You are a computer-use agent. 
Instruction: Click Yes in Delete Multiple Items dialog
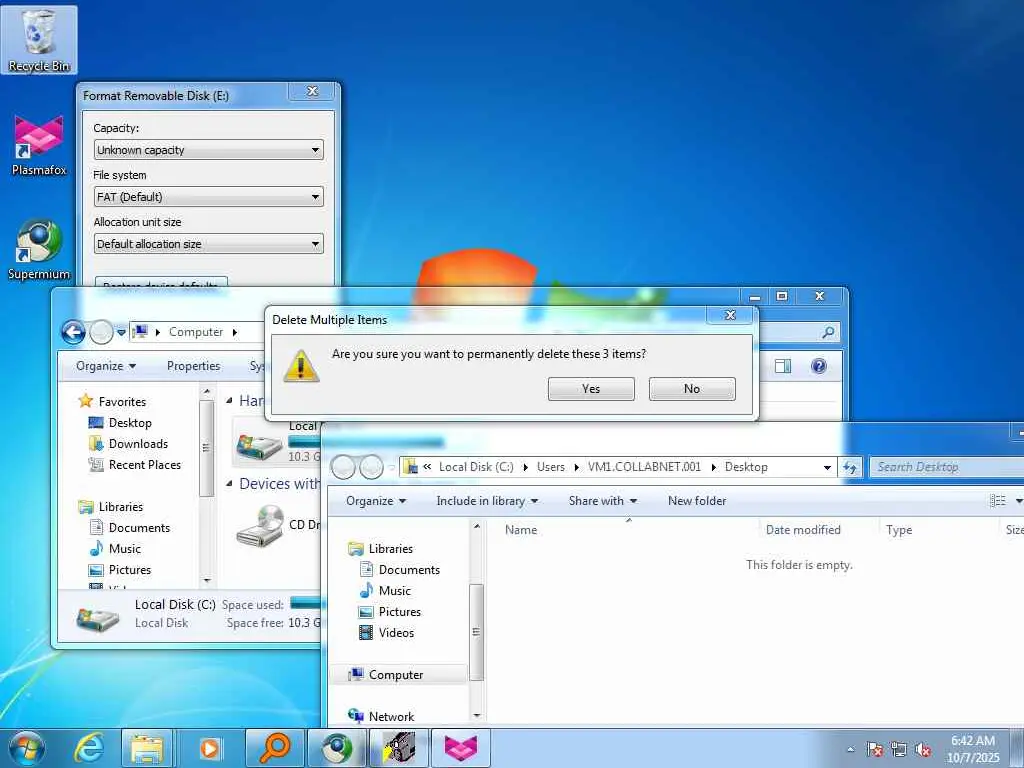click(591, 389)
